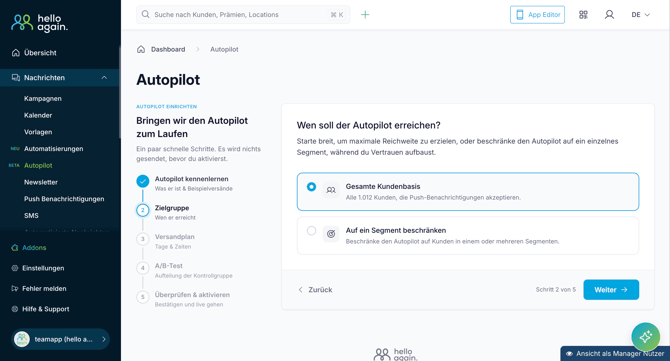
Task: Click the hello again logo in the sidebar
Action: 39,23
